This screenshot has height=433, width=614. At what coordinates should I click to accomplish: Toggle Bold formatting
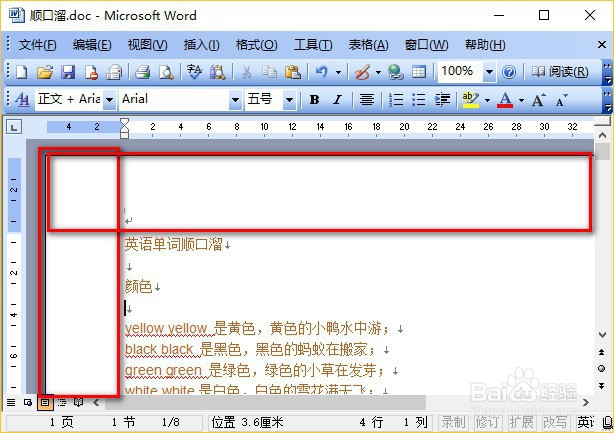314,100
